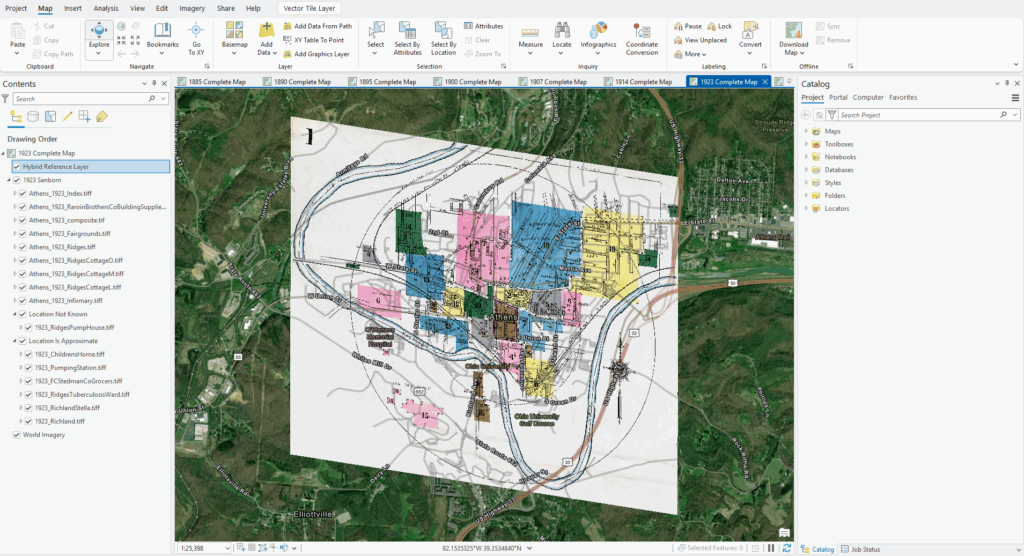Open the Attributes pane button
The height and width of the screenshot is (556, 1024).
pos(484,26)
